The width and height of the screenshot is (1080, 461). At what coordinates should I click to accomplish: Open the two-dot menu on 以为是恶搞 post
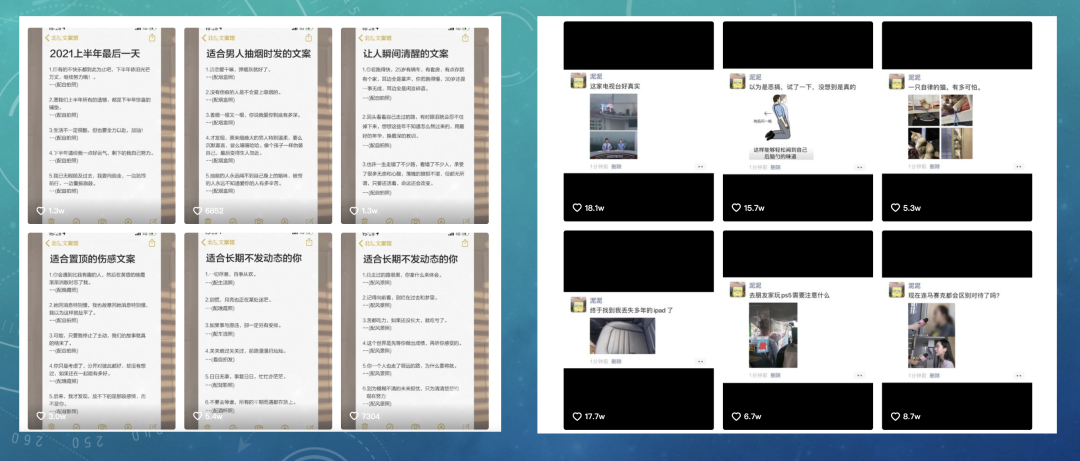pyautogui.click(x=860, y=167)
